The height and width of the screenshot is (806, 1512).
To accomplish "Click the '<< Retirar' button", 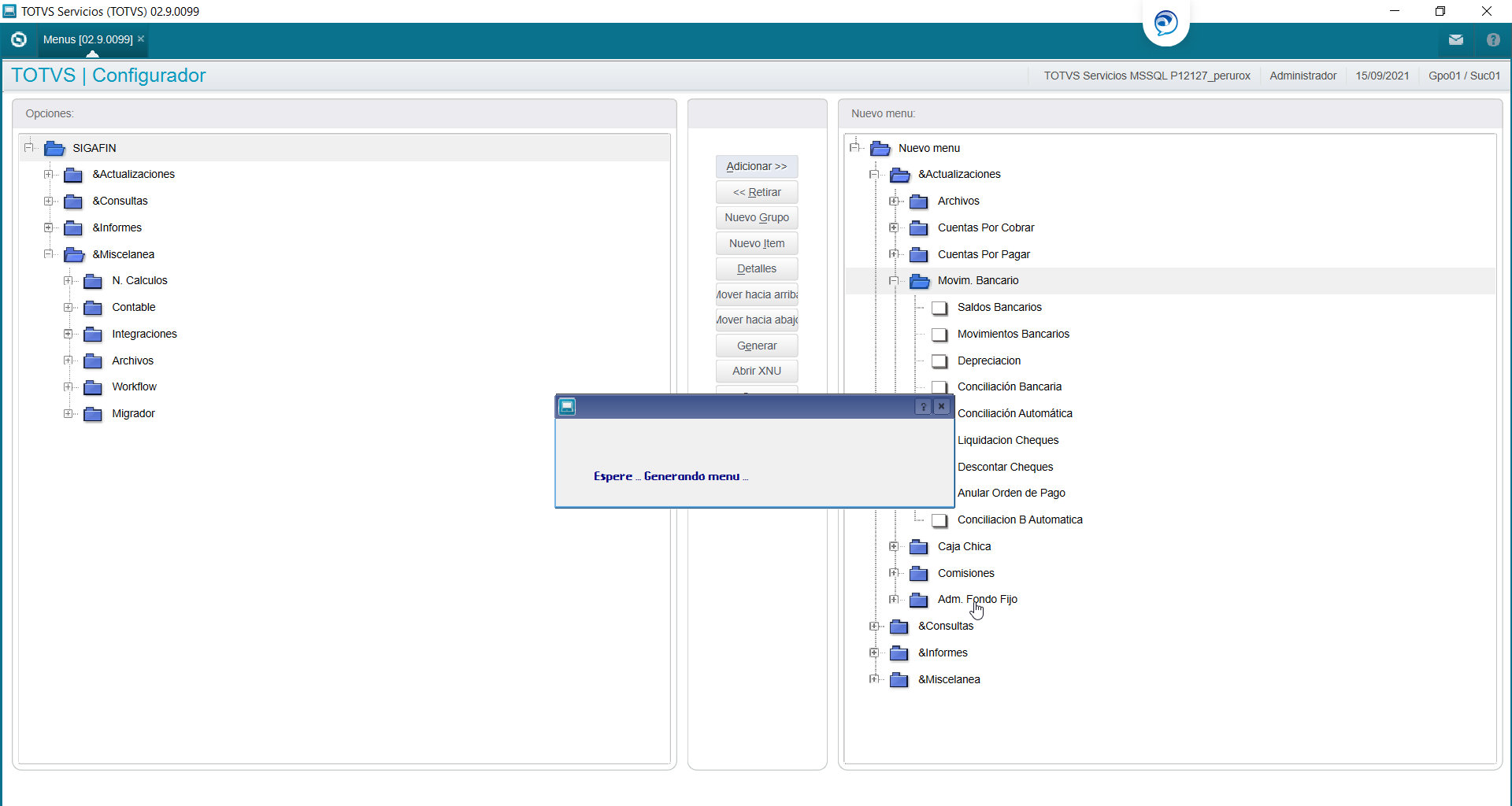I will pos(757,192).
